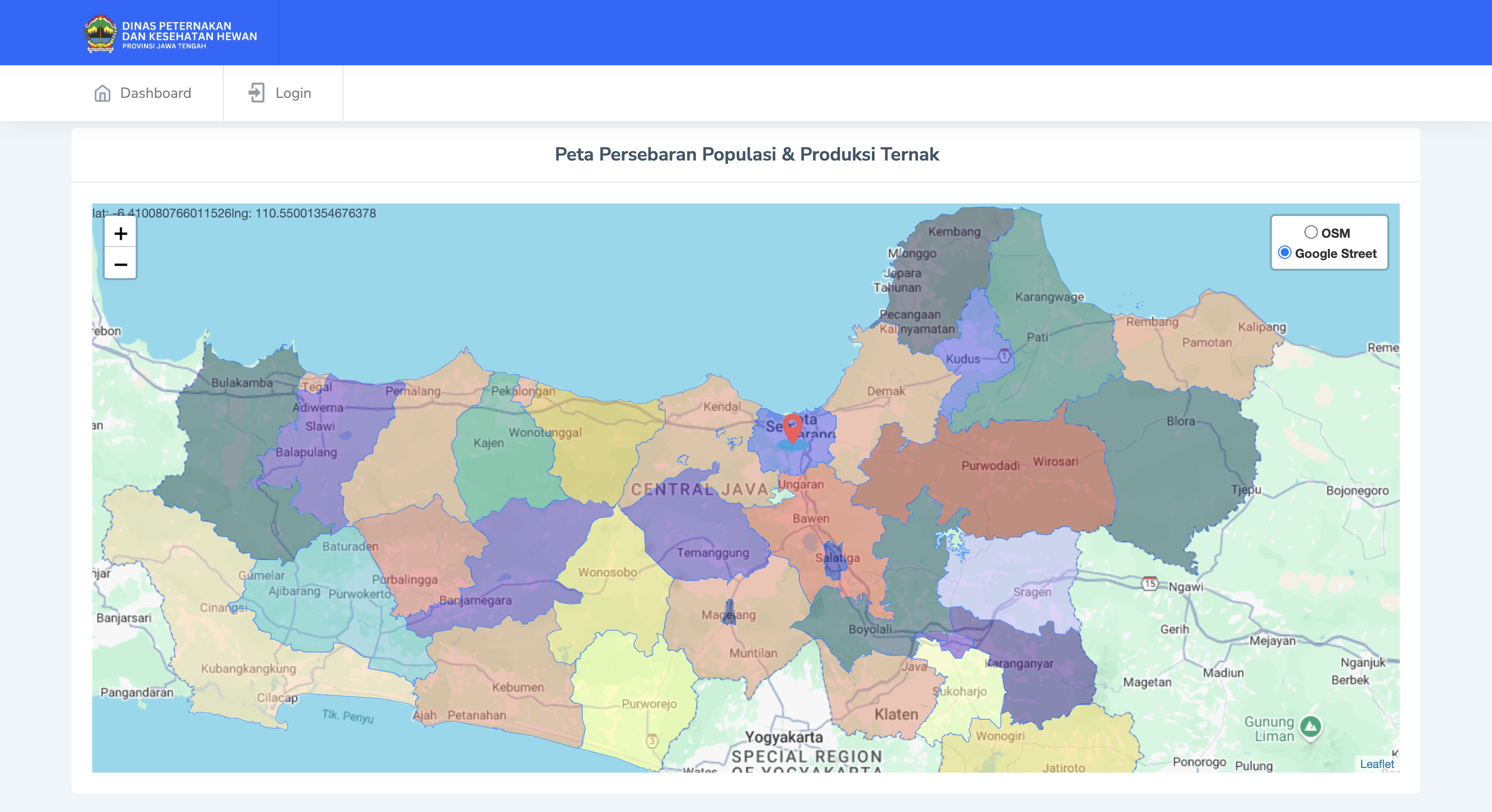Open the Dashboard menu item

pyautogui.click(x=155, y=93)
